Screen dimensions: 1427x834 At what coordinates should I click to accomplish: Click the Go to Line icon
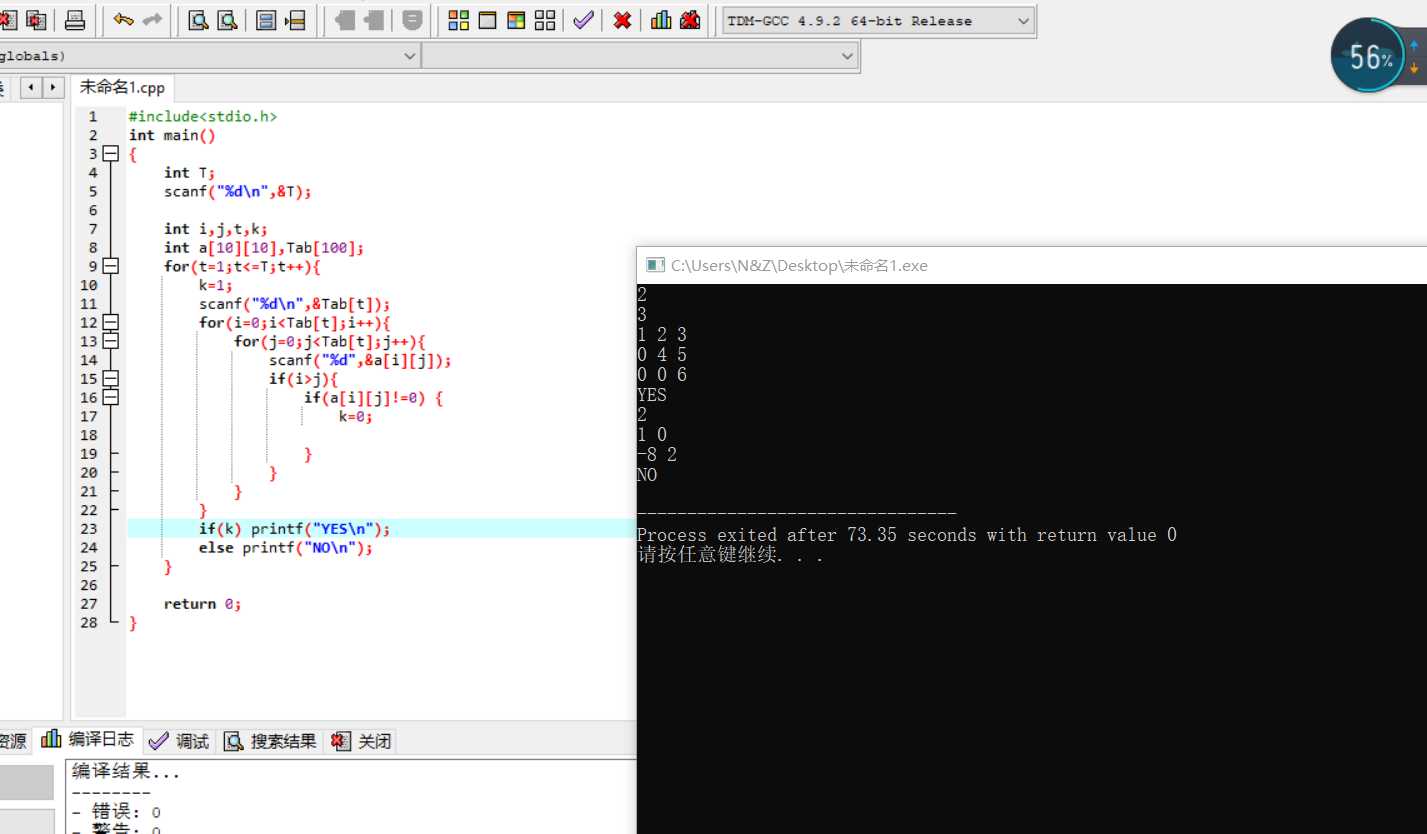click(295, 20)
